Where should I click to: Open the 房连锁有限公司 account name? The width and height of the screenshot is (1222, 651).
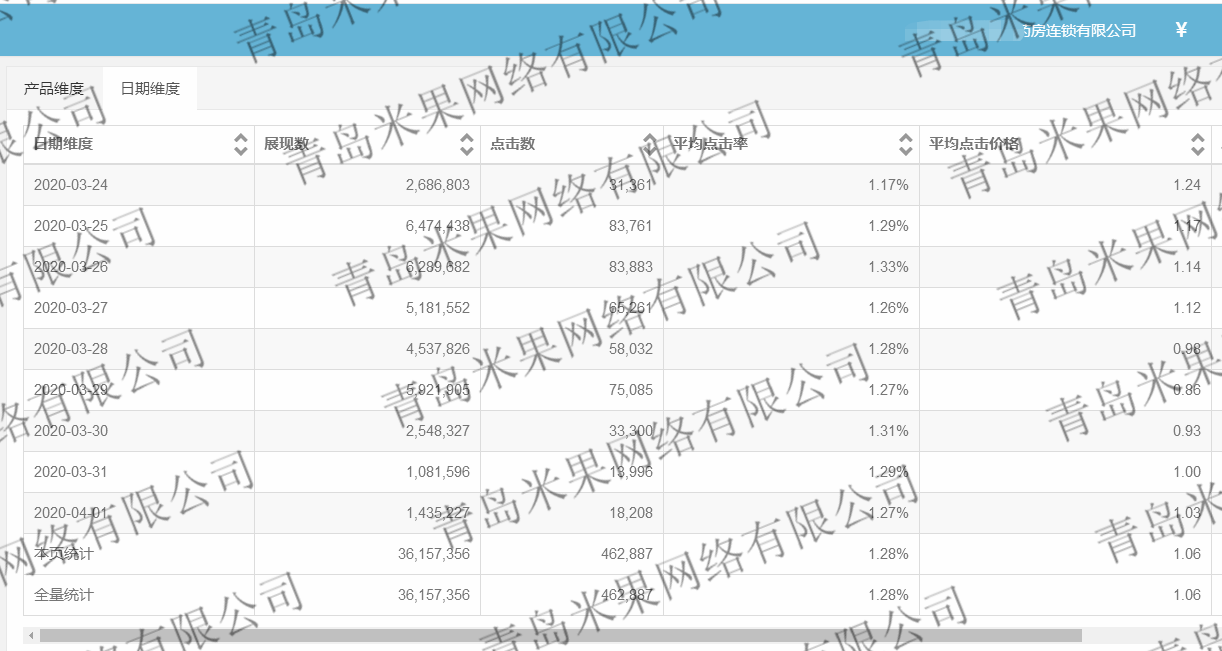coord(1078,31)
